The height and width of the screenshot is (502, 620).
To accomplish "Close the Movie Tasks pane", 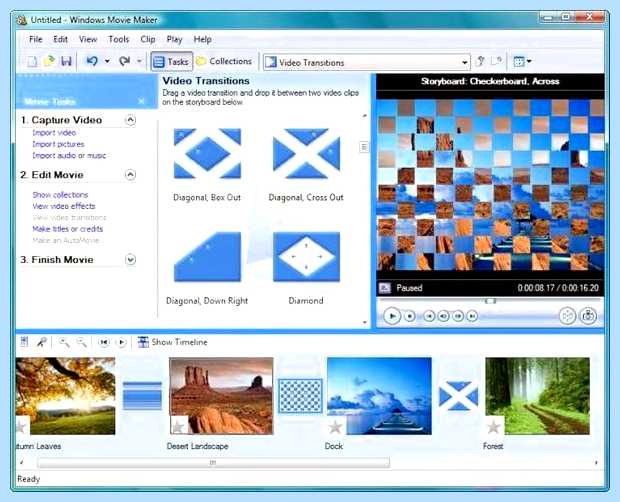I will 141,102.
